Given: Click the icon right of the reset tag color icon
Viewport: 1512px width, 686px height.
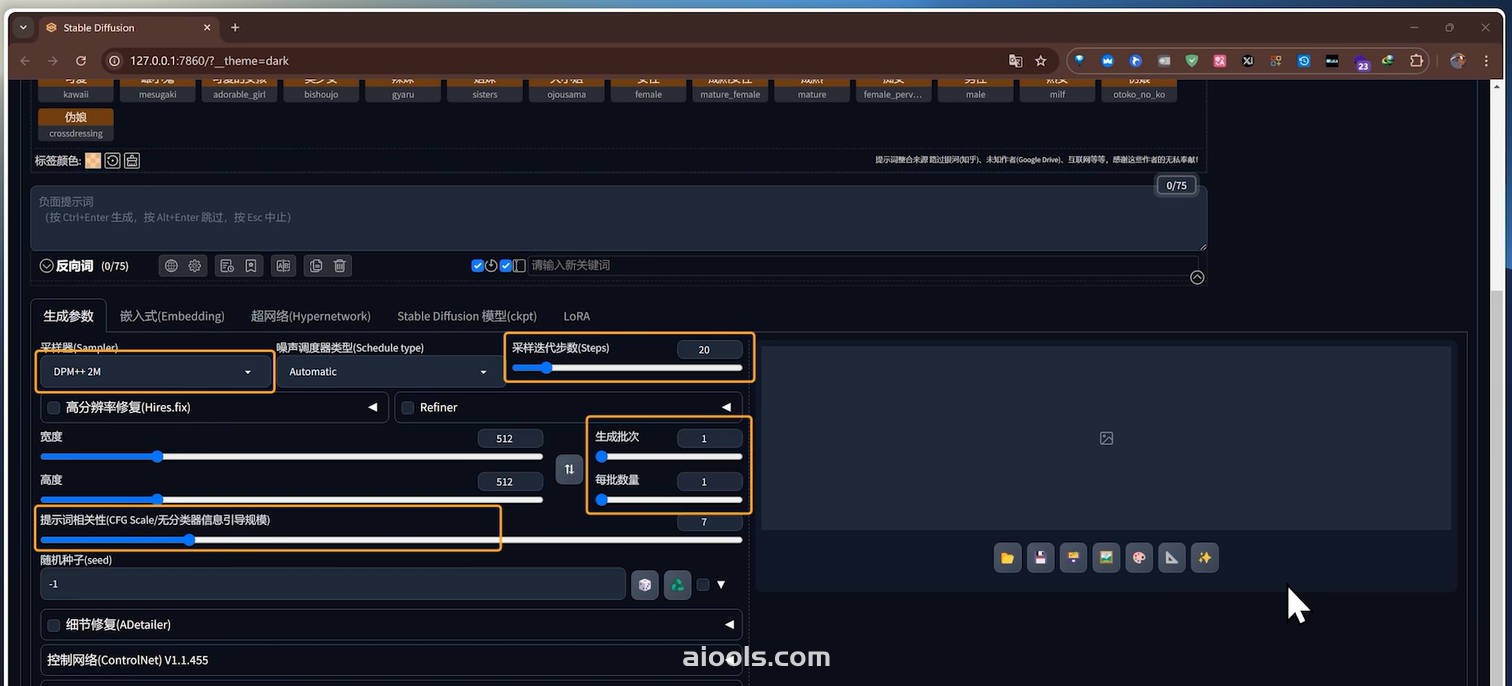Looking at the screenshot, I should (x=132, y=160).
